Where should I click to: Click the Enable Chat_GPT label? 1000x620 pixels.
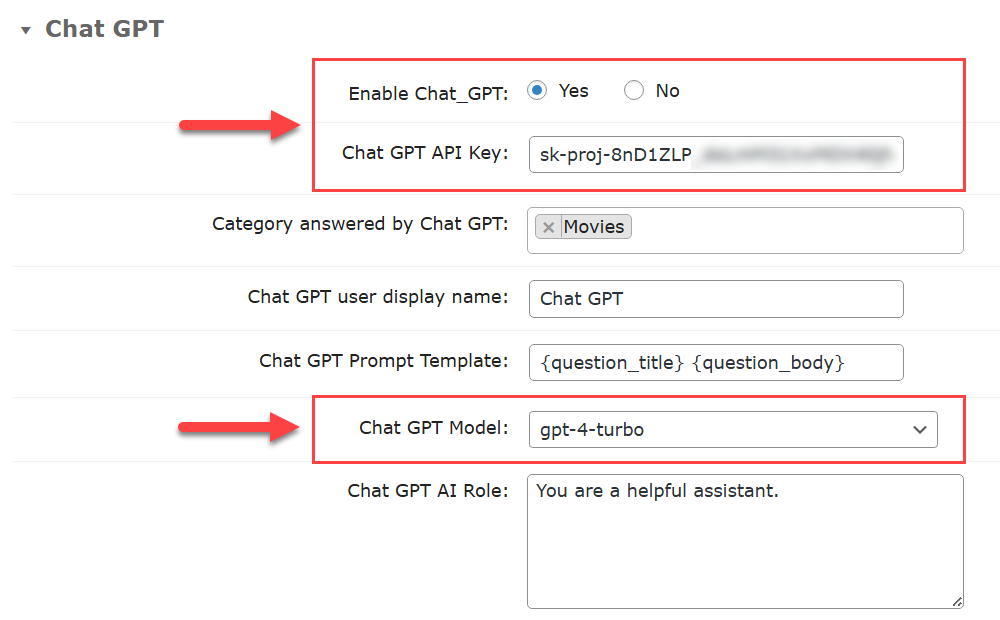click(x=428, y=94)
